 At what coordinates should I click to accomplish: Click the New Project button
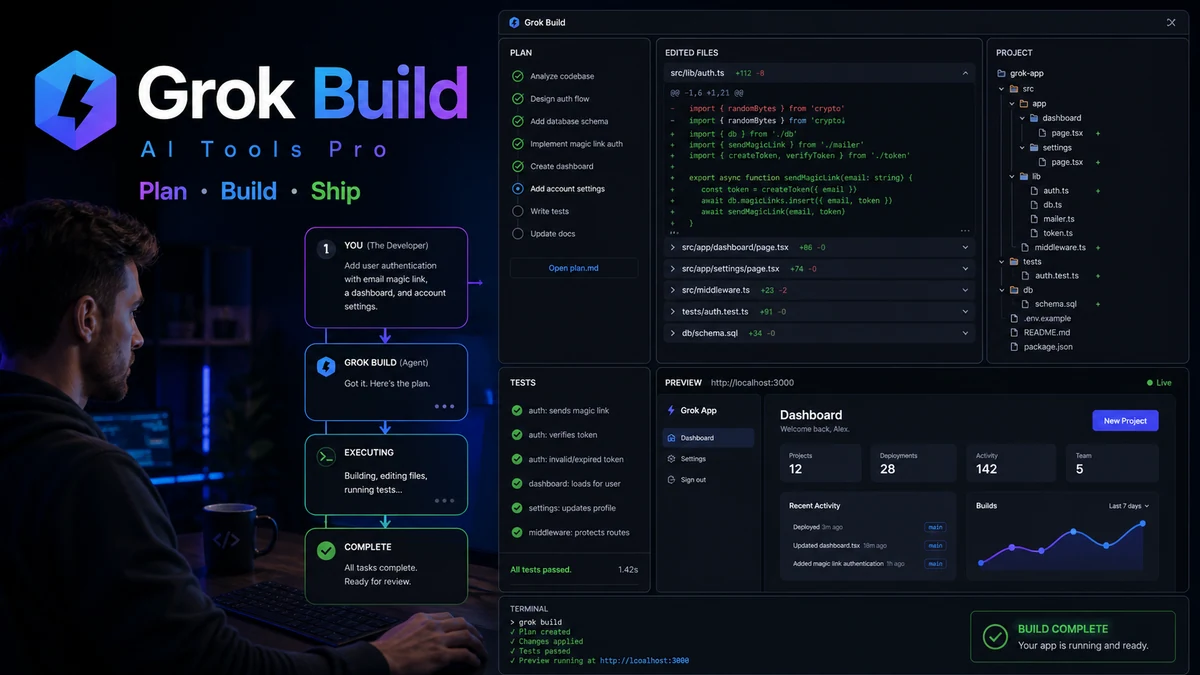(1125, 421)
